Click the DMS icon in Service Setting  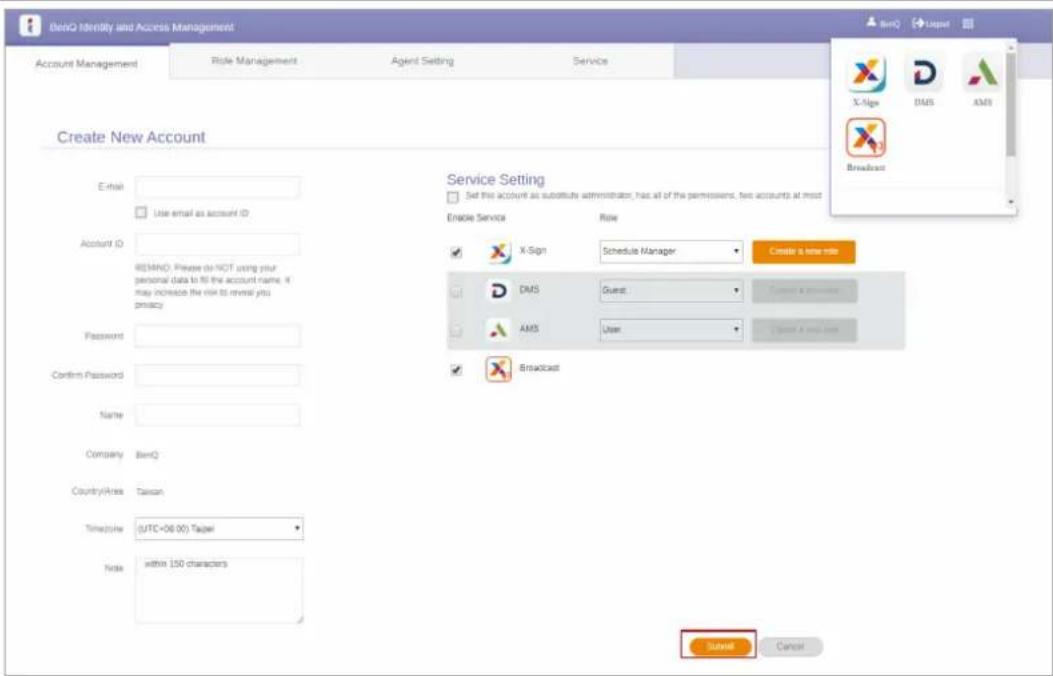coord(498,291)
